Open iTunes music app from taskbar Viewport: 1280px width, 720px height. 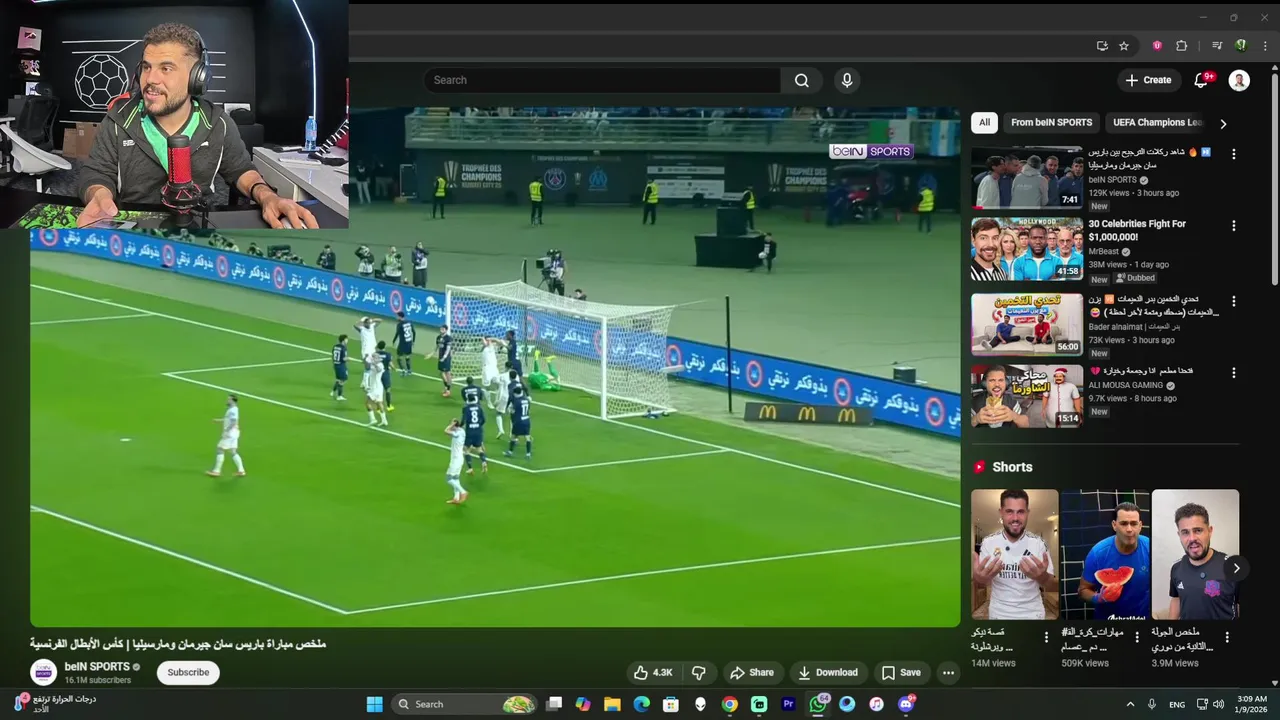[x=876, y=704]
